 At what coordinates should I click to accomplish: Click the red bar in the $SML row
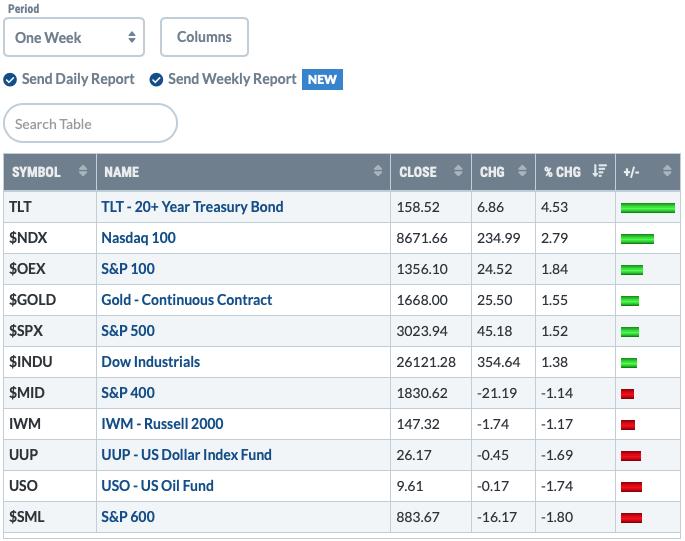coord(631,518)
